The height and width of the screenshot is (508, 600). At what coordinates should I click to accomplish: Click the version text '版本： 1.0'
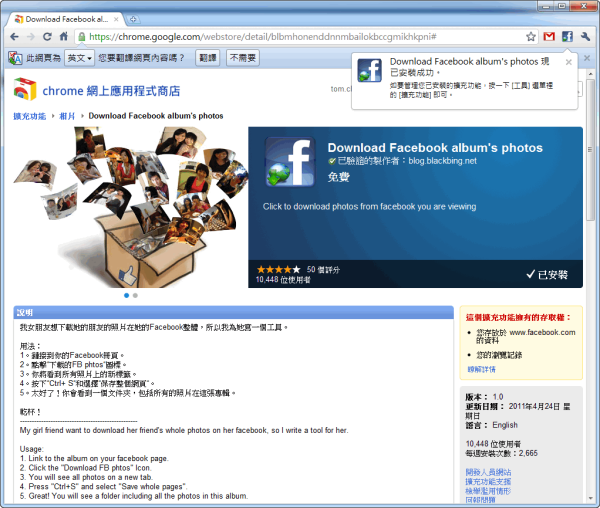pyautogui.click(x=484, y=397)
